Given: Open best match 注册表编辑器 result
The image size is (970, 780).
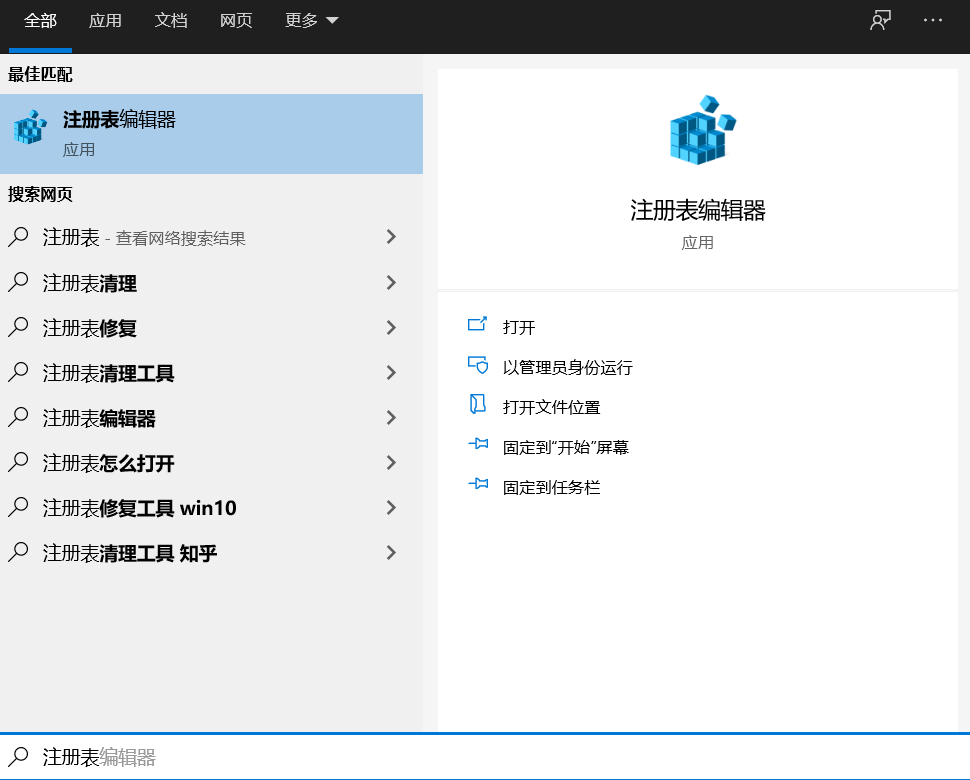Looking at the screenshot, I should point(212,134).
